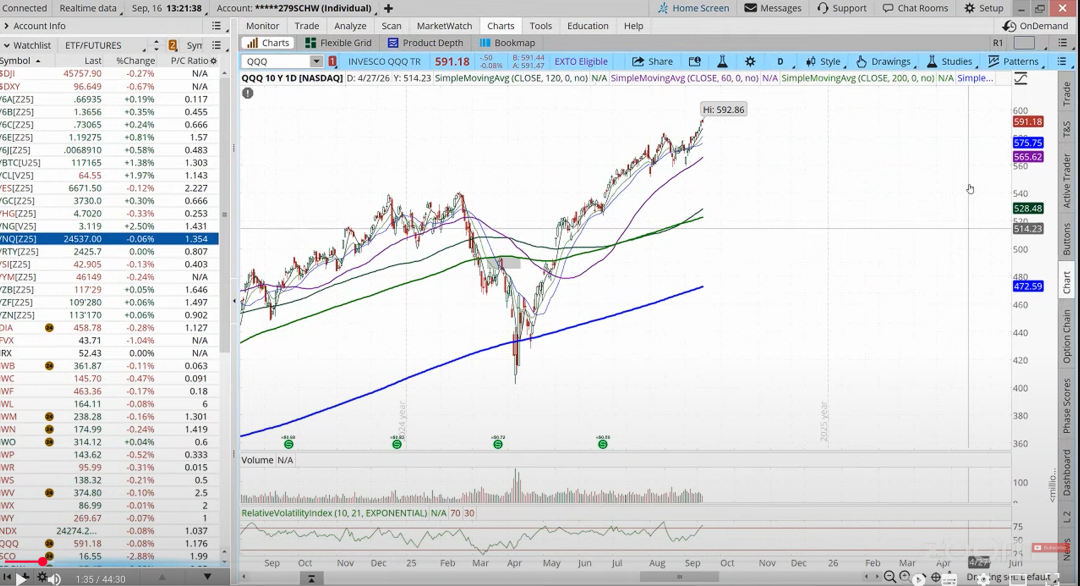
Task: Open the Product Depth subtab
Action: 425,43
